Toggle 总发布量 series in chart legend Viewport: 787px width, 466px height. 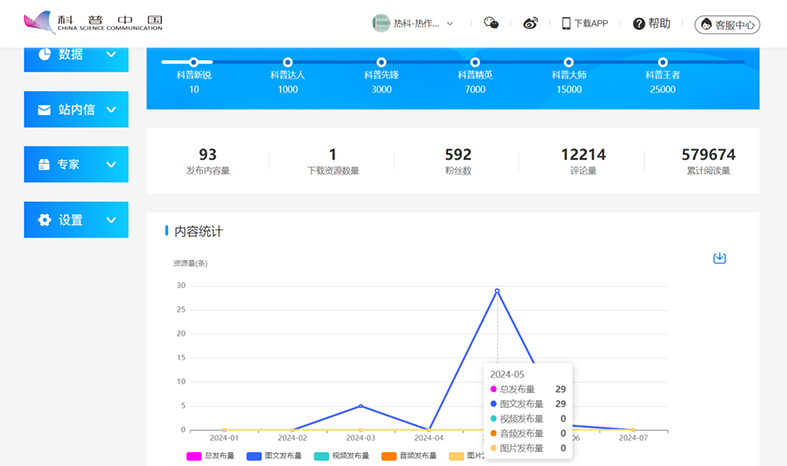click(212, 456)
